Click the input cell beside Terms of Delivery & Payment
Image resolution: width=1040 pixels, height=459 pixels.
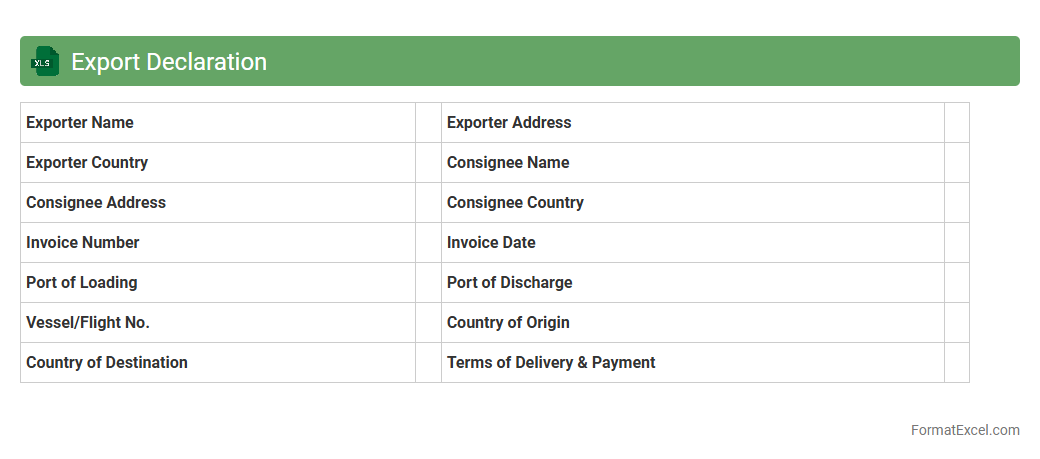tap(956, 363)
